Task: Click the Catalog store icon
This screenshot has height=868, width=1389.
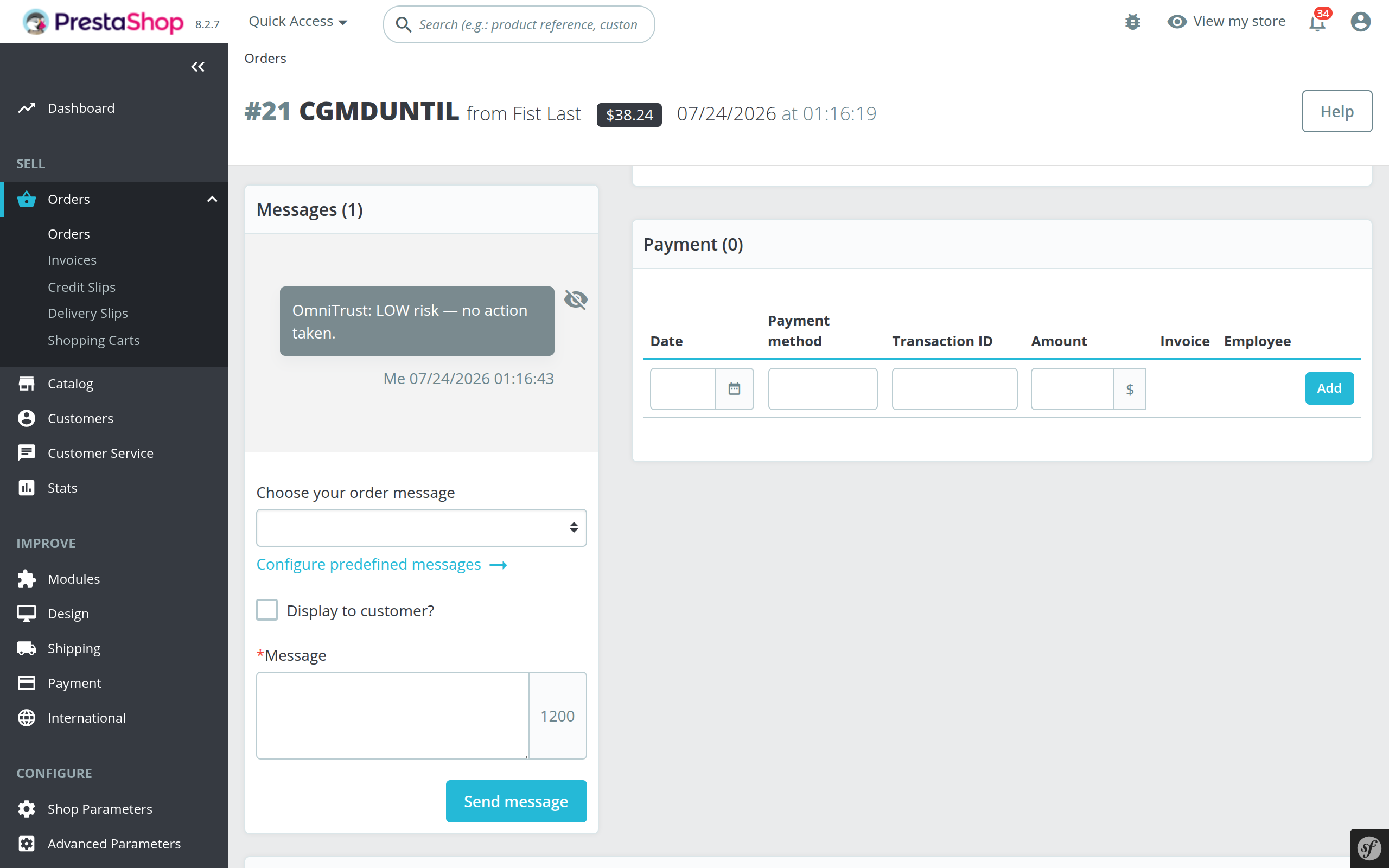Action: tap(27, 384)
